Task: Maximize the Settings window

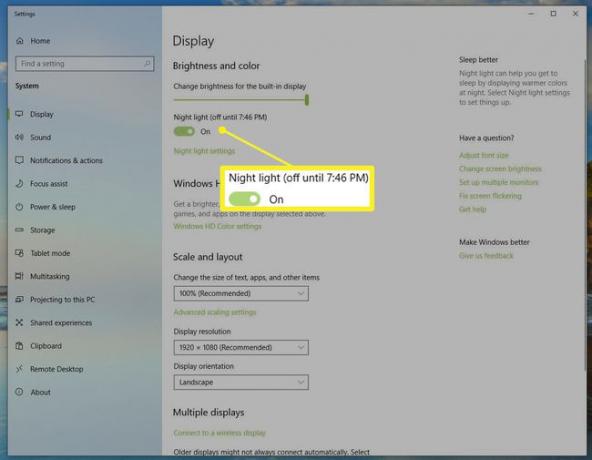Action: click(x=553, y=14)
